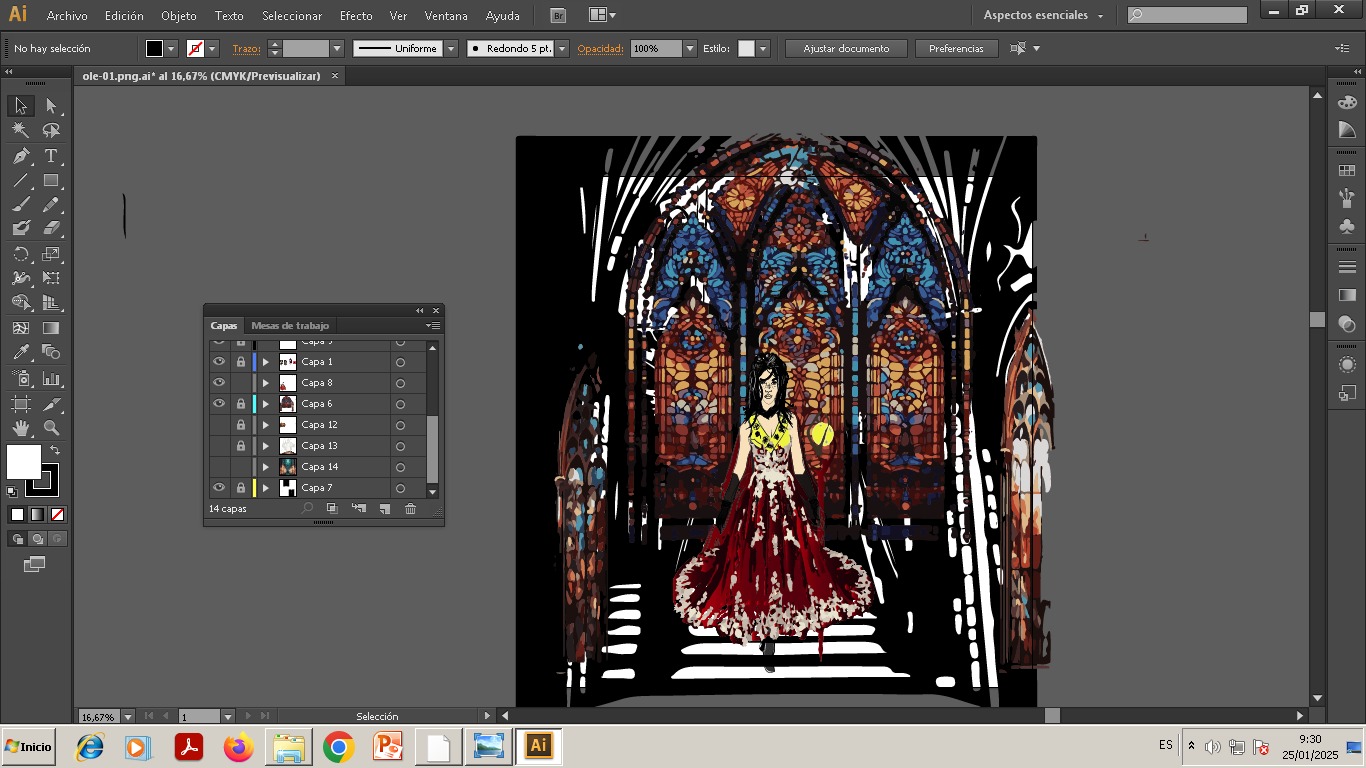The width and height of the screenshot is (1366, 768).
Task: Open the Efecto menu
Action: point(356,16)
